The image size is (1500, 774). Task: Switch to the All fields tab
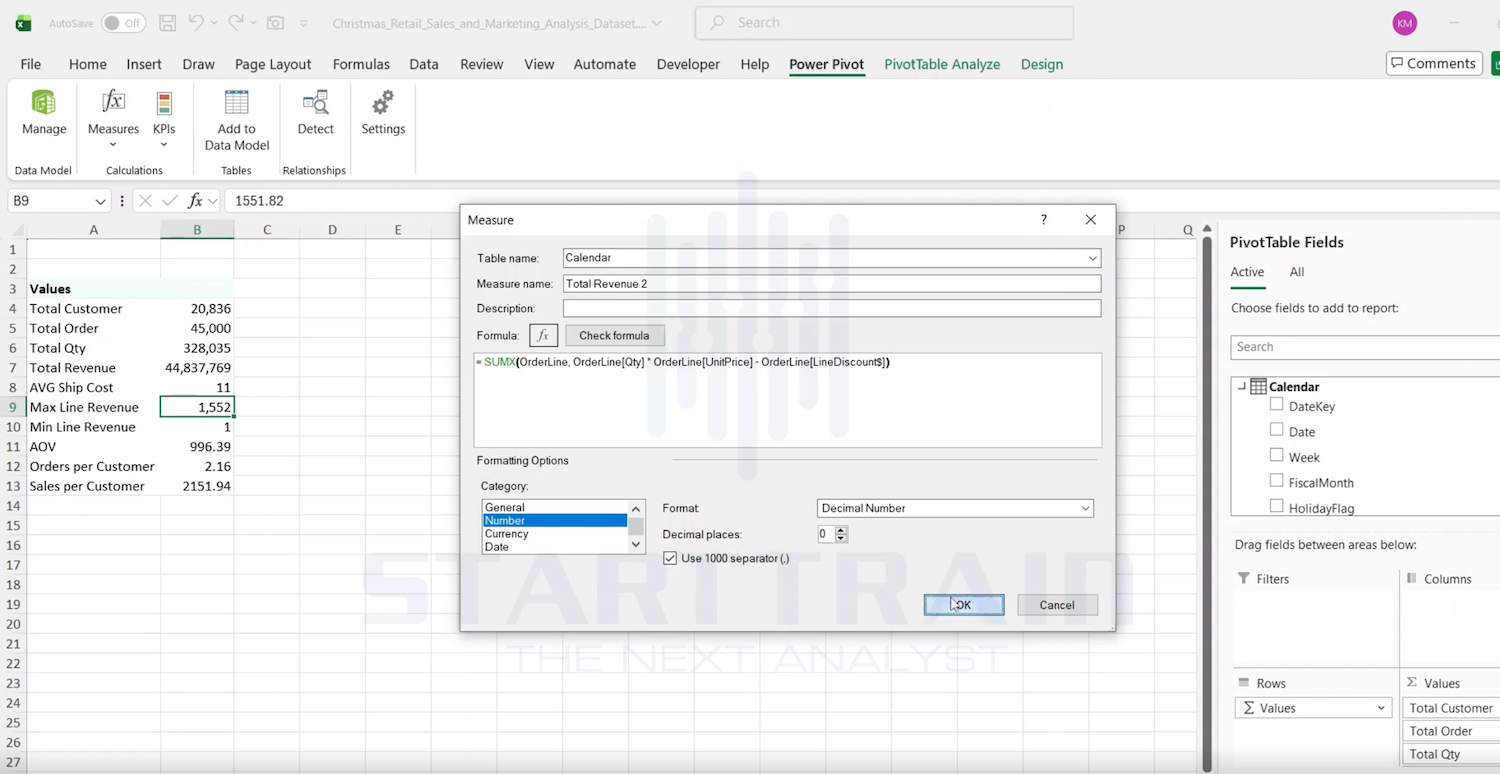pyautogui.click(x=1297, y=272)
